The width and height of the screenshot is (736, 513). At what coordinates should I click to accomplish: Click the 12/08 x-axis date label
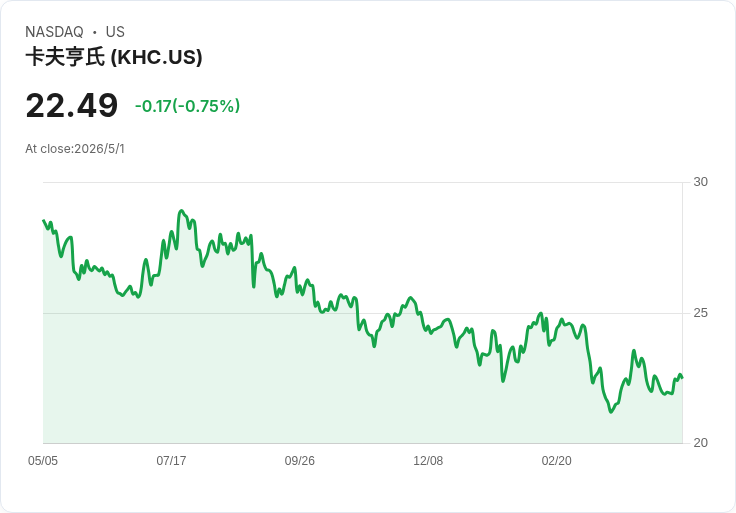(x=428, y=460)
